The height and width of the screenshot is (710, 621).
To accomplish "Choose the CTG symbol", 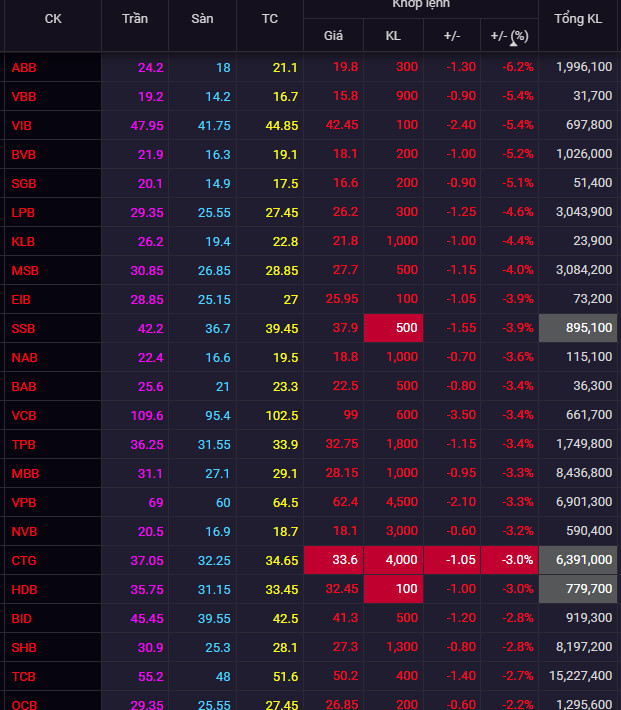I will [24, 561].
